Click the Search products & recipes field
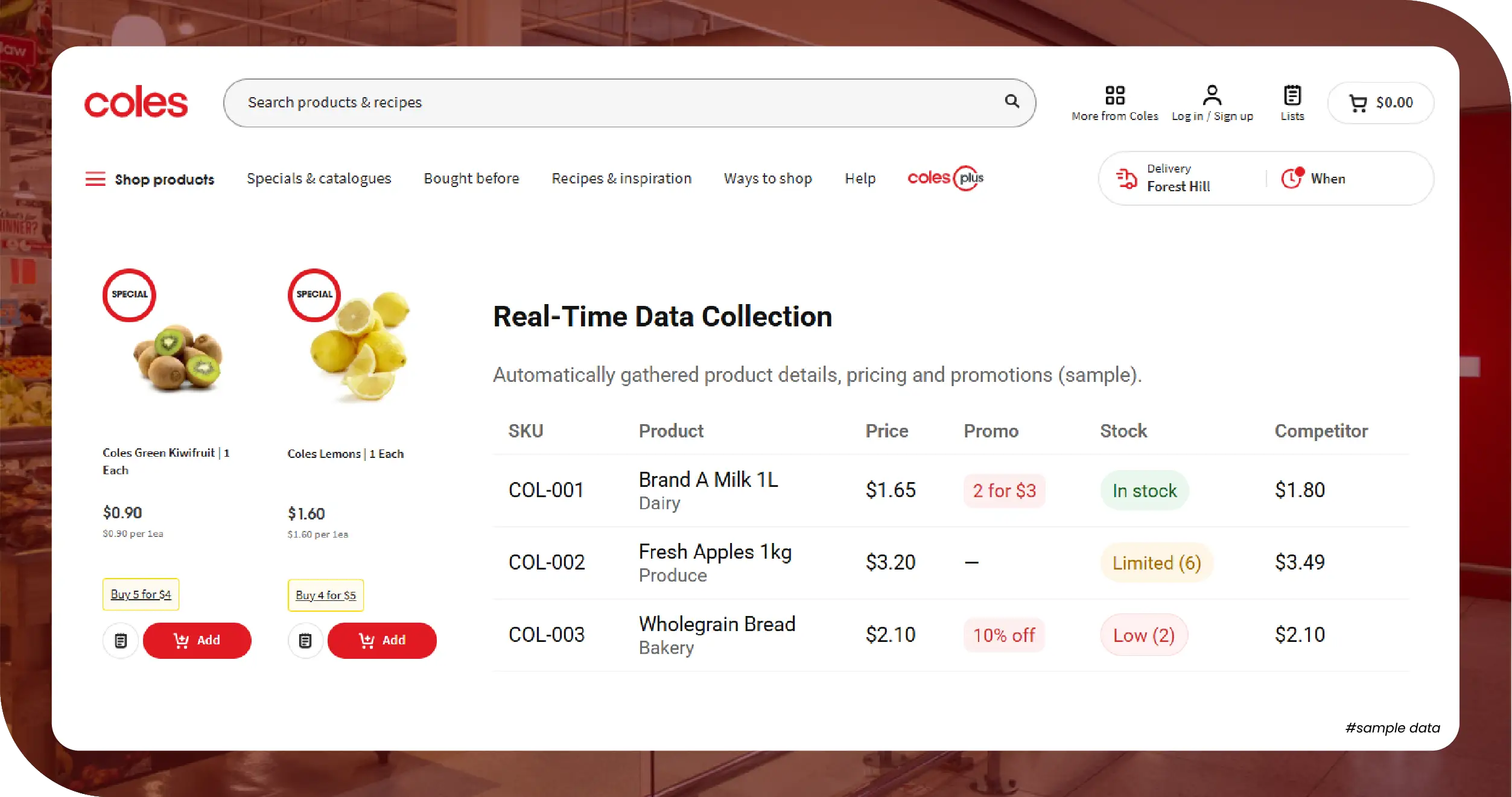The height and width of the screenshot is (797, 1512). pyautogui.click(x=603, y=103)
